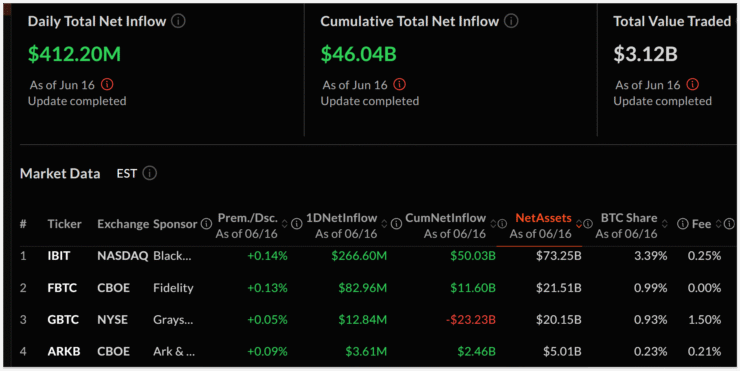The image size is (740, 371).
Task: Click red alert icon under $3.12B date
Action: coord(692,85)
